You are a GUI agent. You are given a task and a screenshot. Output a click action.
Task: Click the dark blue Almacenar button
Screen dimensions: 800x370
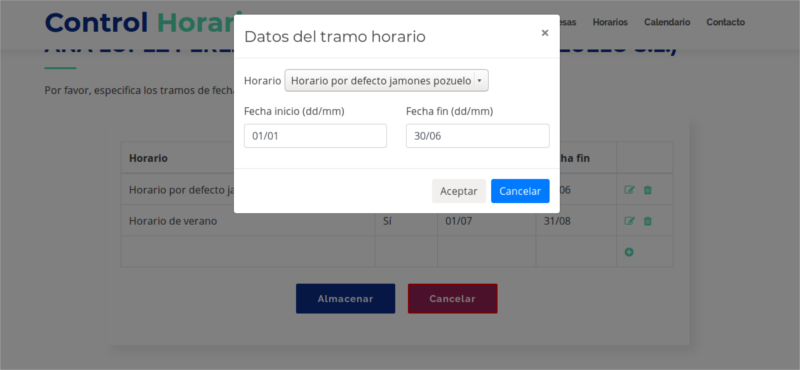[345, 299]
